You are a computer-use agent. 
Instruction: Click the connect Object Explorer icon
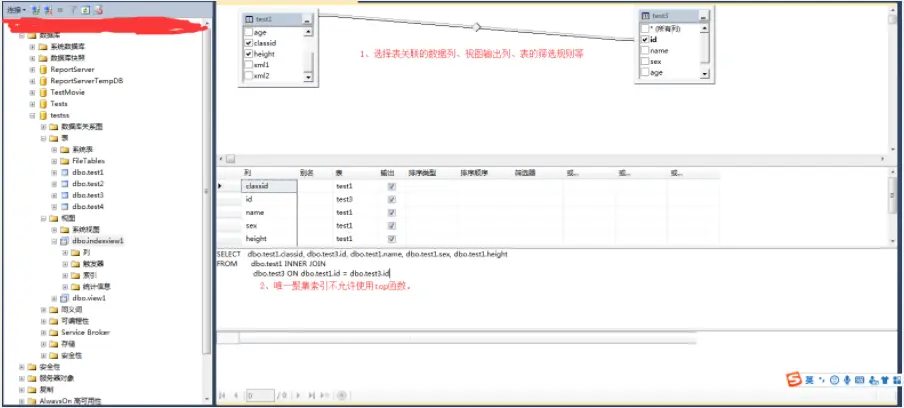pyautogui.click(x=35, y=10)
